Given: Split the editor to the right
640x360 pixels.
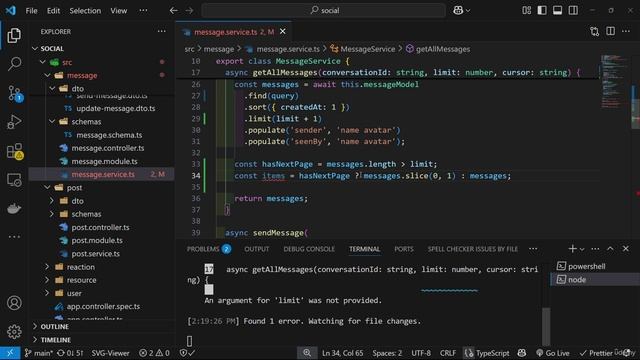Looking at the screenshot, I should 611,31.
